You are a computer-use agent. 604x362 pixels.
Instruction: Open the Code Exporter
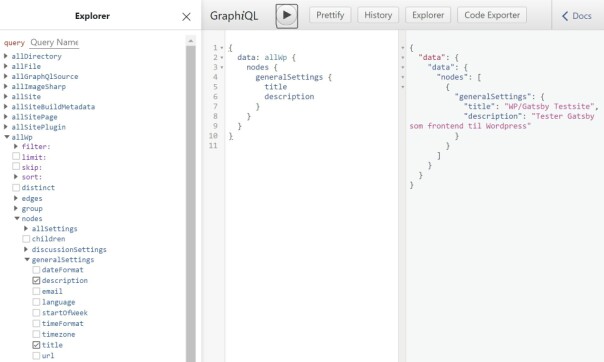(492, 15)
